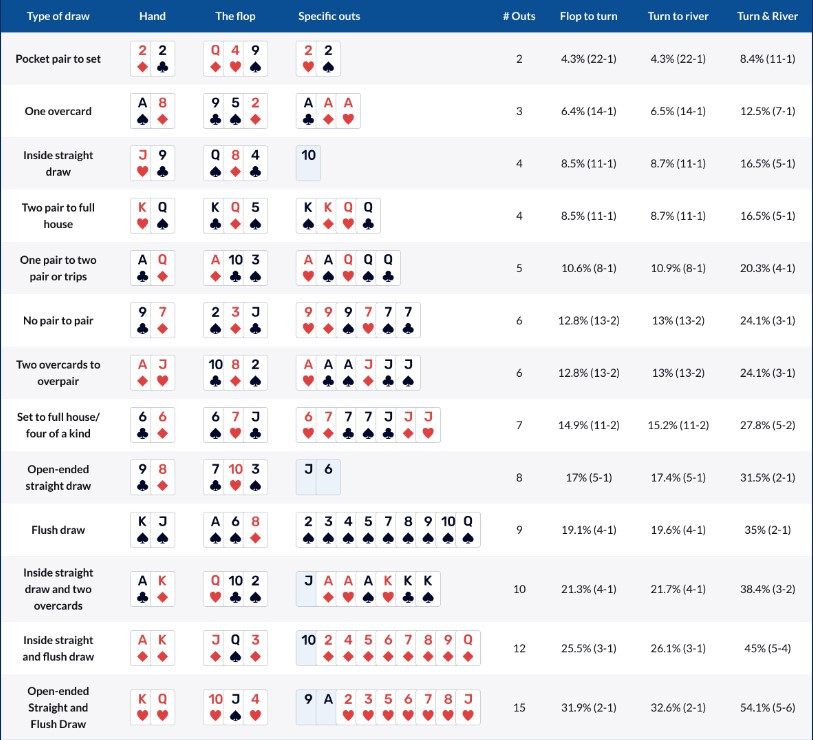The image size is (813, 740).
Task: Click the red 7 card in the No pair hand
Action: (162, 320)
